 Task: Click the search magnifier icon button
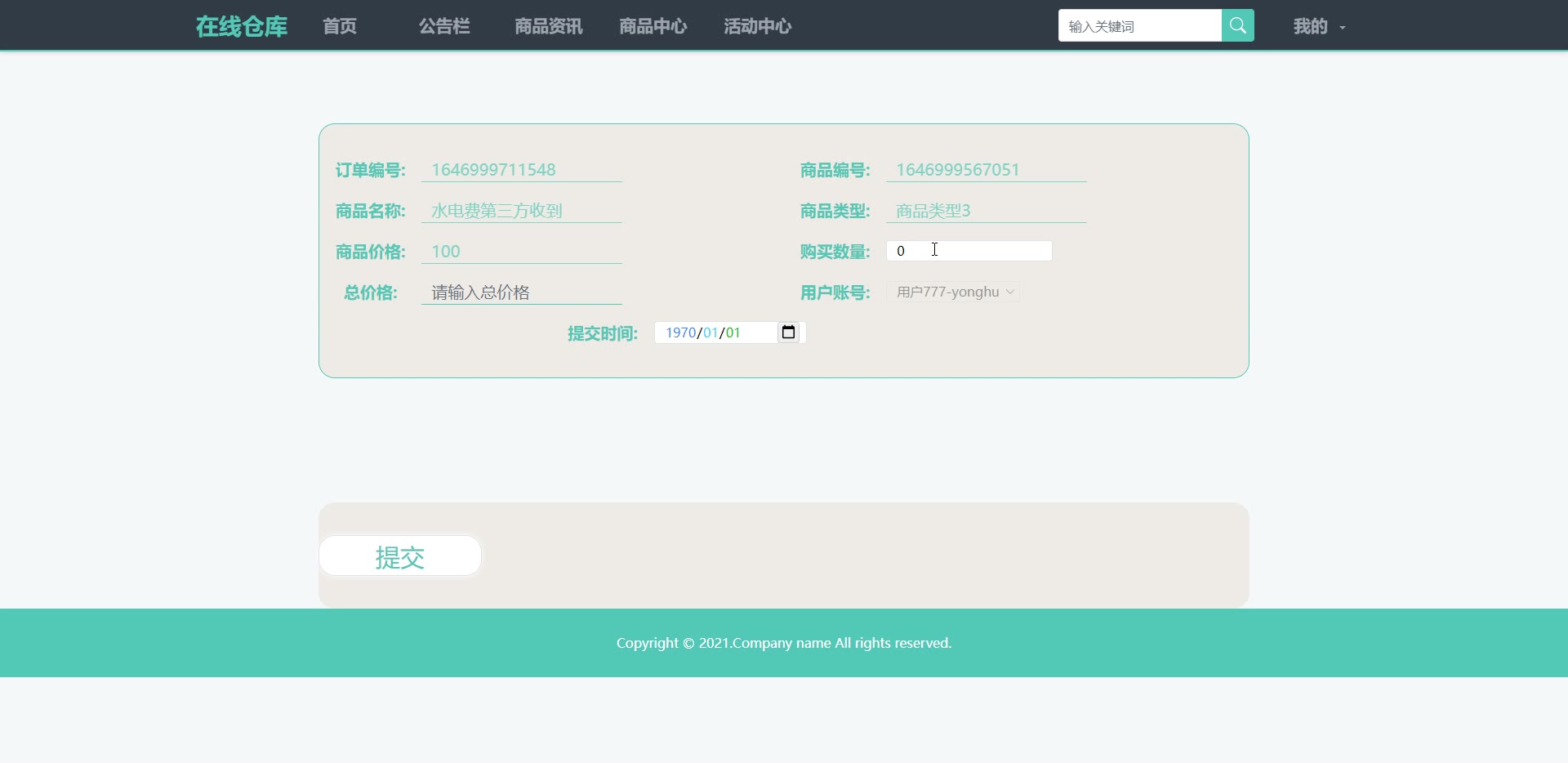[x=1237, y=26]
